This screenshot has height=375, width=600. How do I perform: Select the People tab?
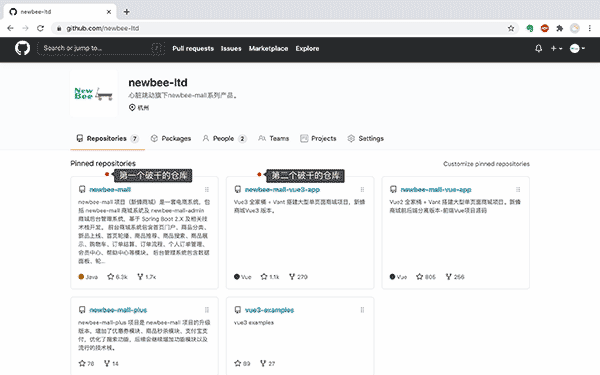click(x=224, y=139)
